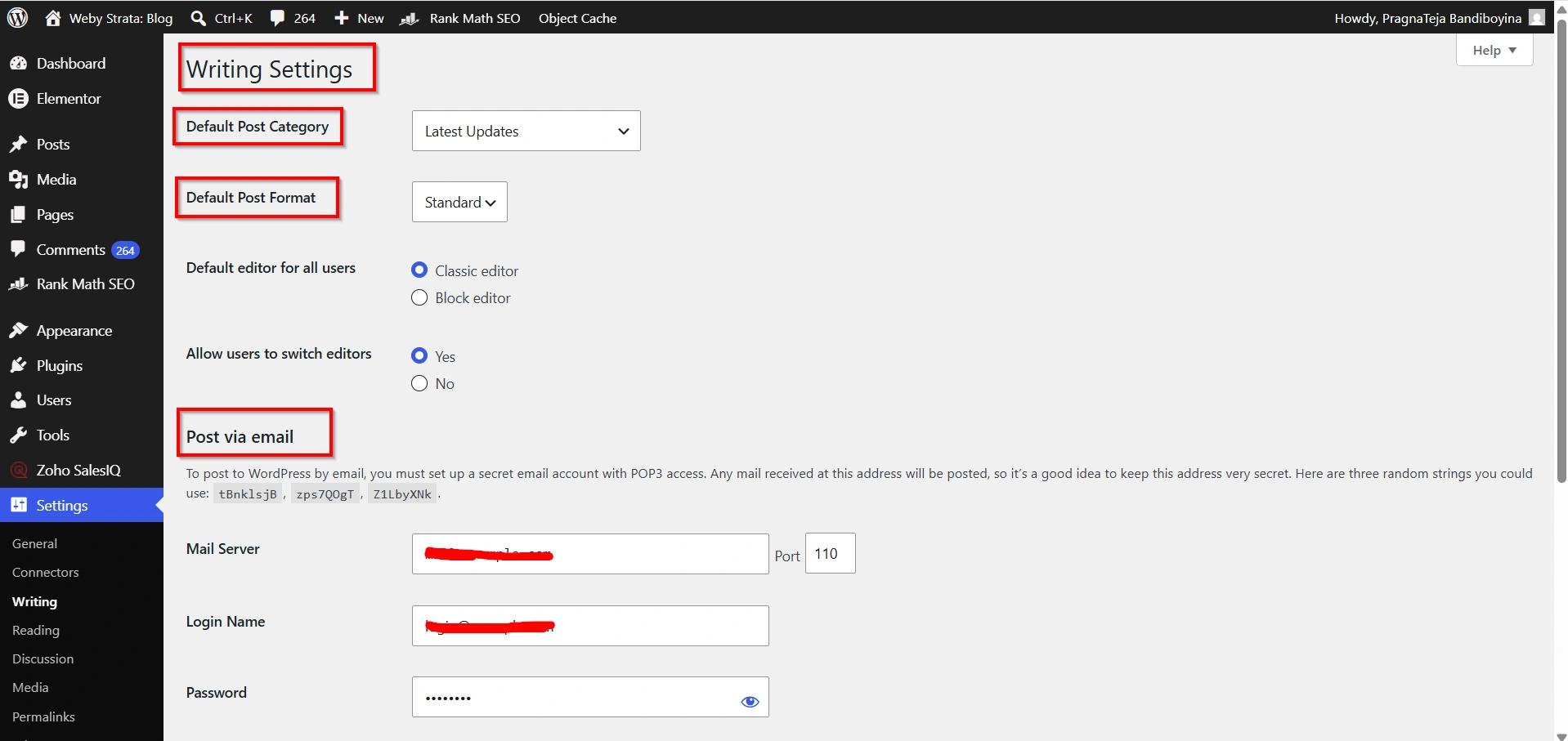The height and width of the screenshot is (741, 1568).
Task: Open Media settings submenu
Action: click(x=30, y=688)
